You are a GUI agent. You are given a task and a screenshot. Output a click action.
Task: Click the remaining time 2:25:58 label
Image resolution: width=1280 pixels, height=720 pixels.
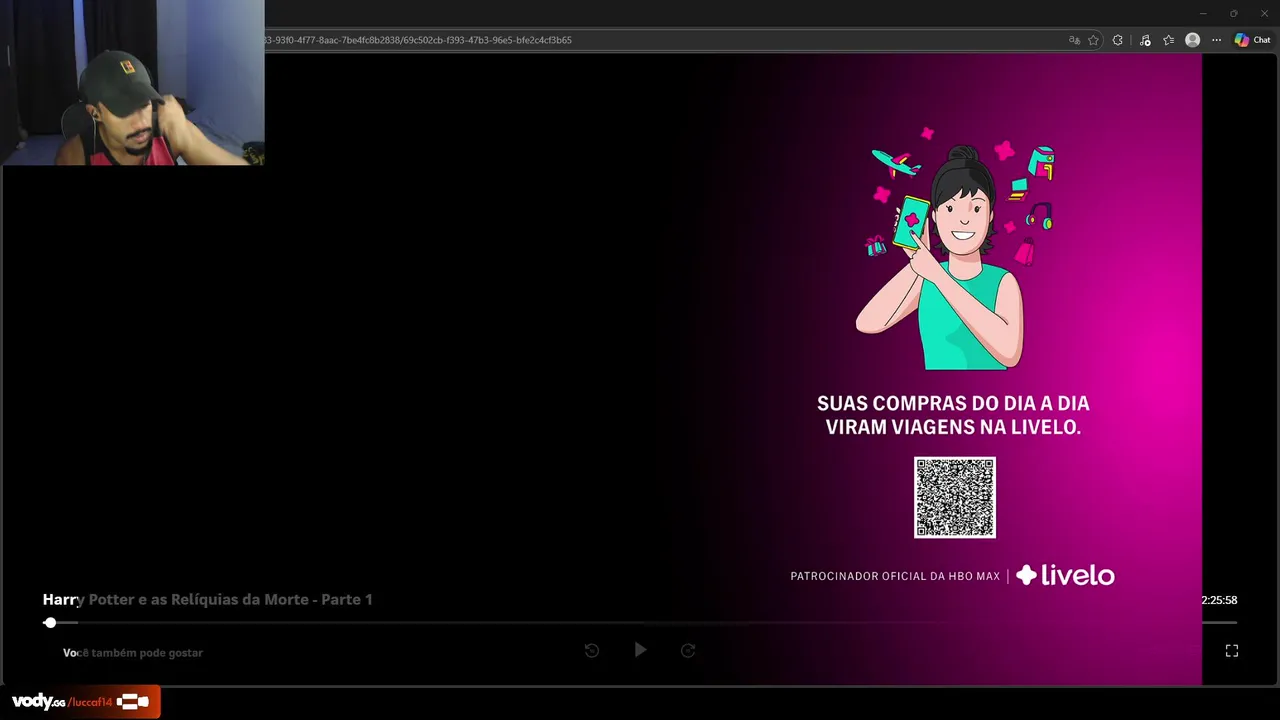(1219, 600)
